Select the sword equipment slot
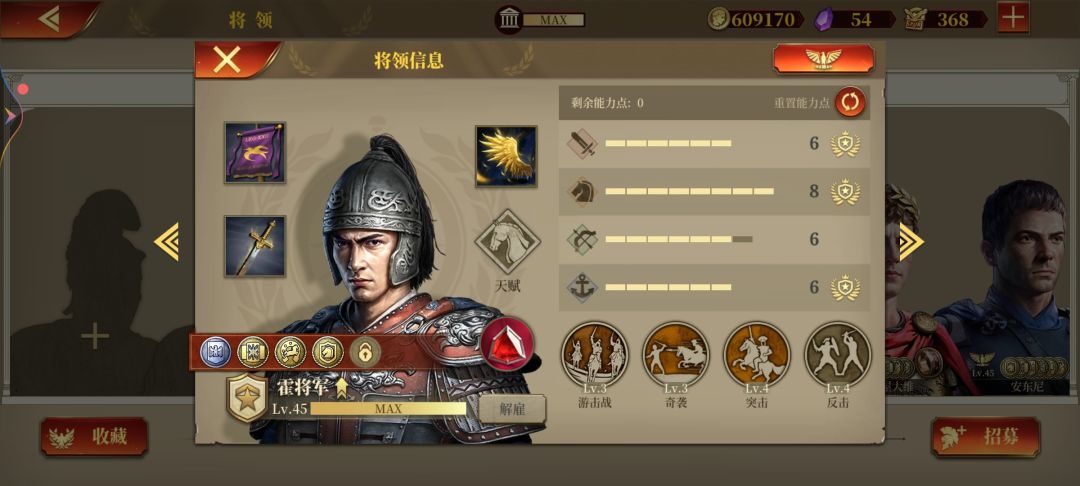The width and height of the screenshot is (1080, 486). (255, 246)
